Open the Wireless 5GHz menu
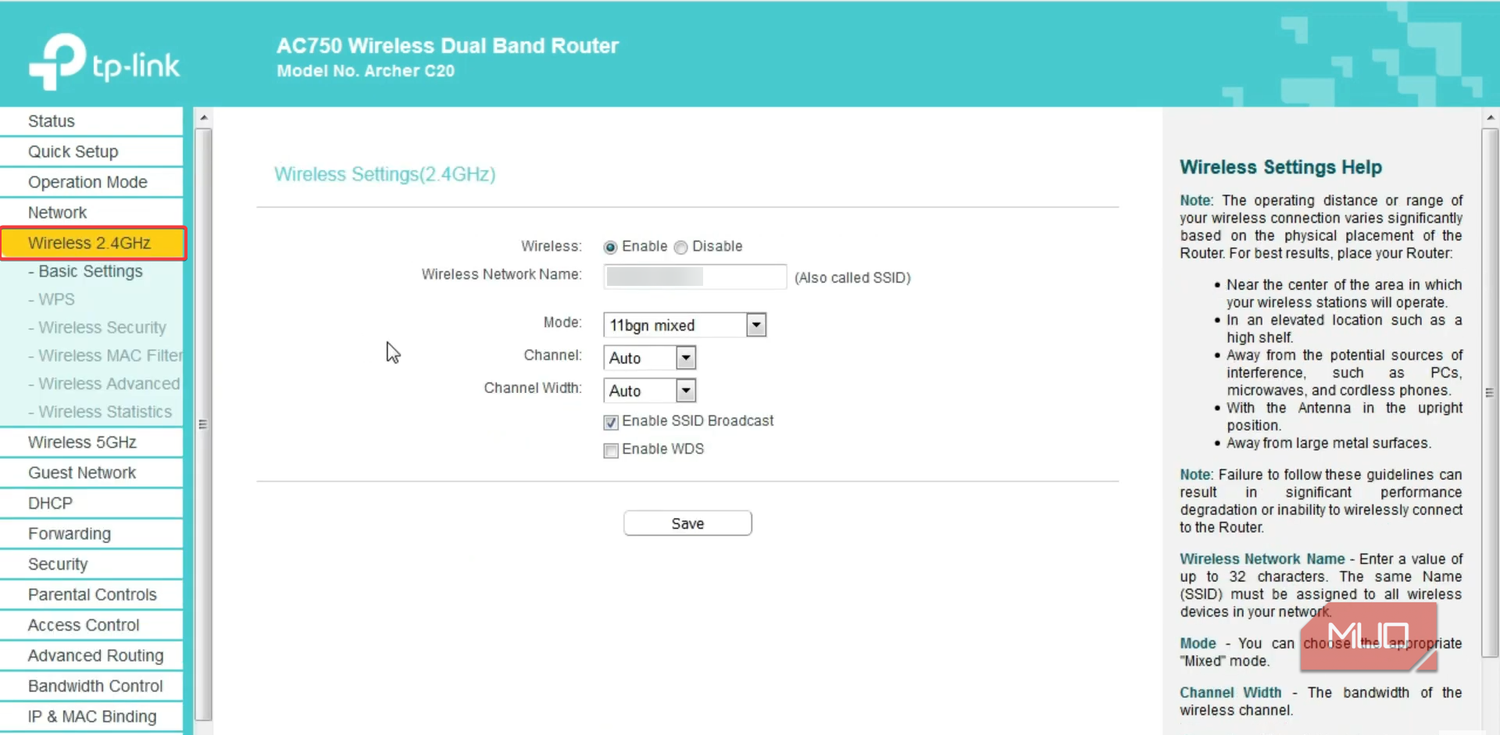This screenshot has height=735, width=1500. pyautogui.click(x=92, y=442)
